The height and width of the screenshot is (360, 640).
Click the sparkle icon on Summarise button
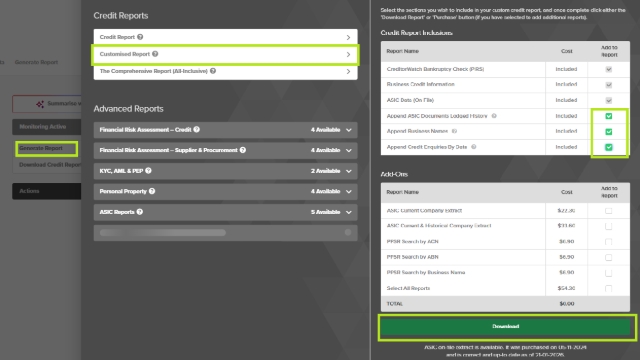point(40,104)
